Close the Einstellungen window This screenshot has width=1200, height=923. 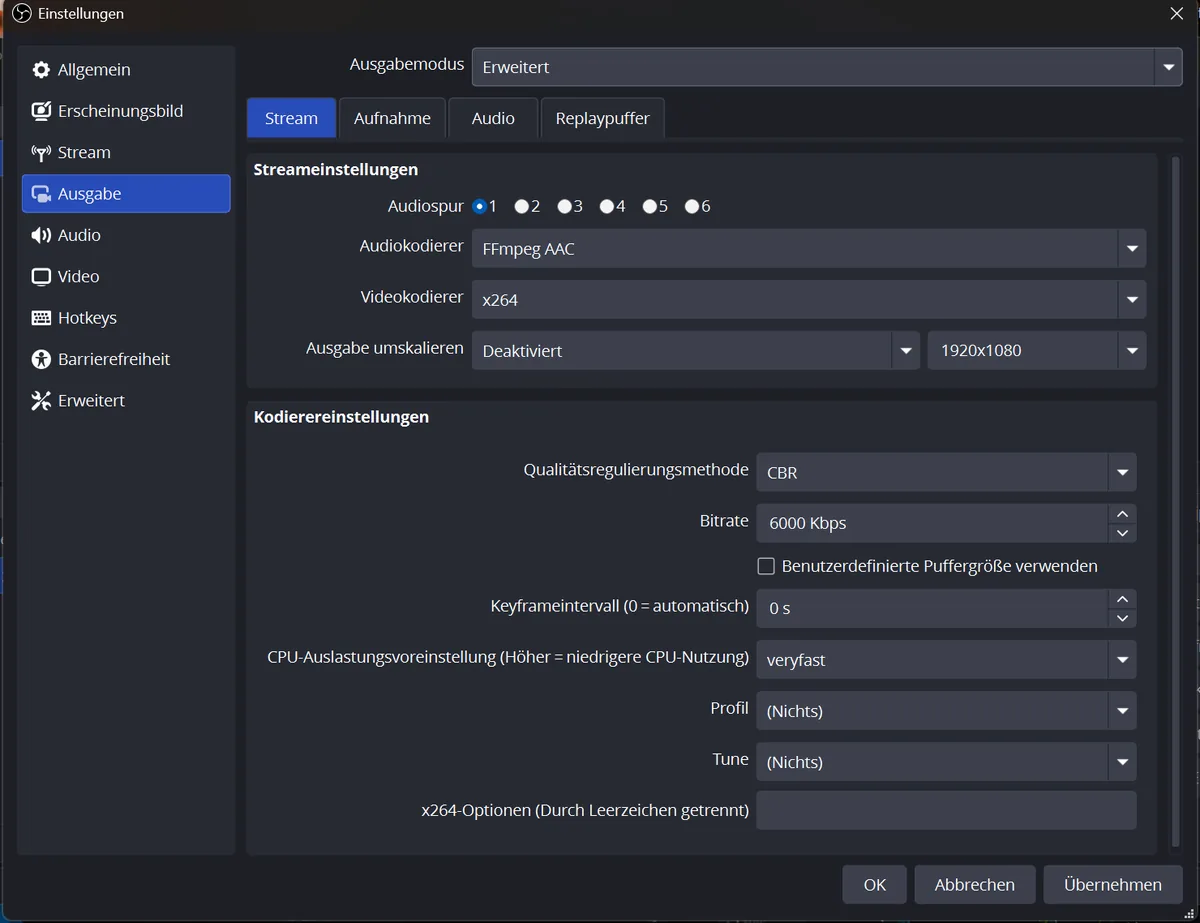(1177, 13)
